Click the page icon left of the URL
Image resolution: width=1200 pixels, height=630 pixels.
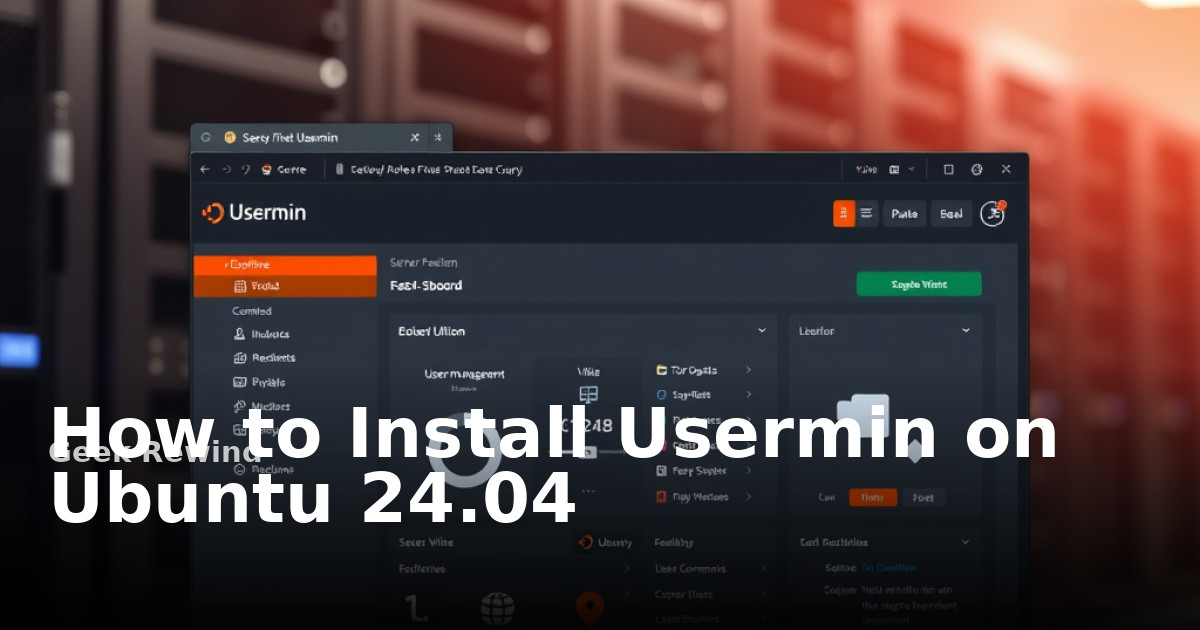340,169
